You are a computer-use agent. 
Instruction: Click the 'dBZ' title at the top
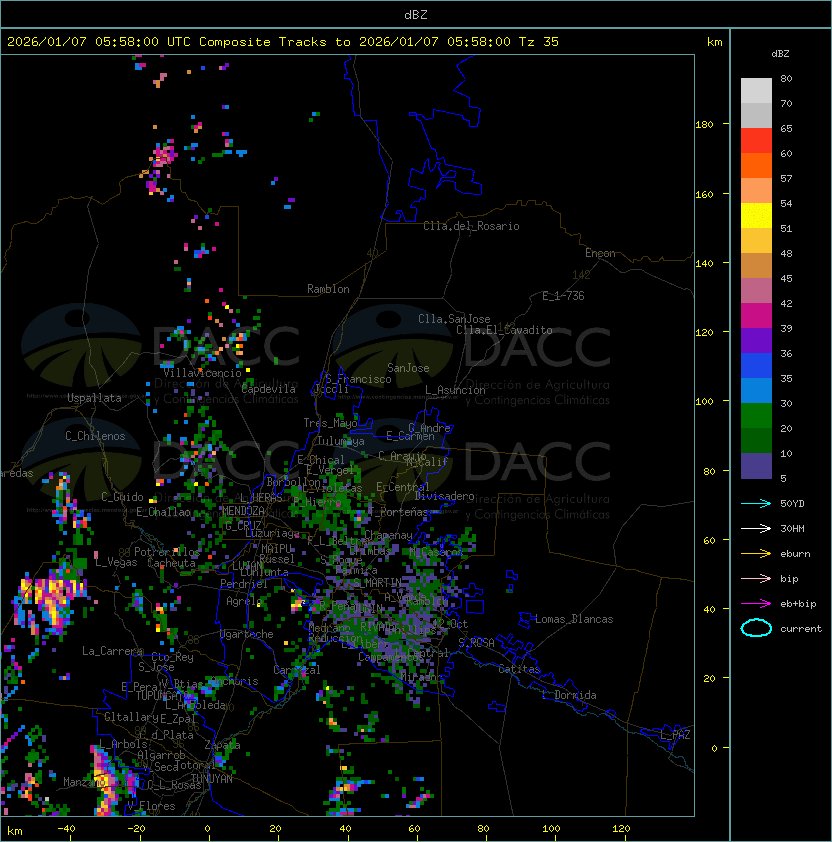(x=416, y=14)
